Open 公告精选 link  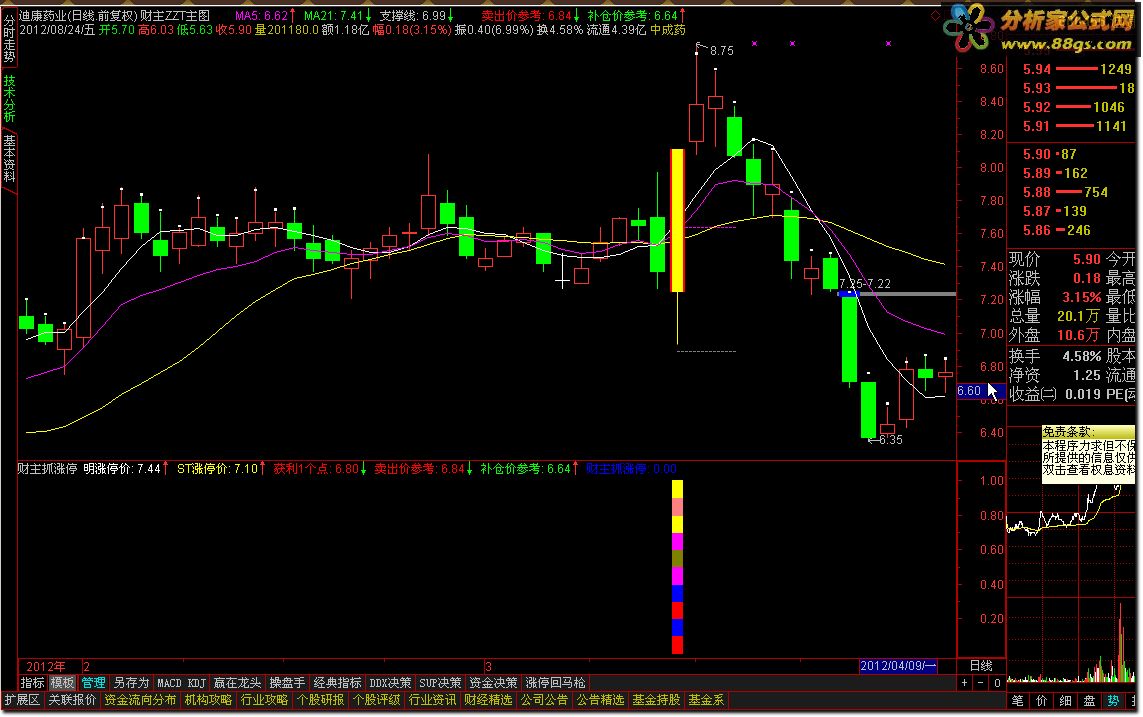(601, 700)
